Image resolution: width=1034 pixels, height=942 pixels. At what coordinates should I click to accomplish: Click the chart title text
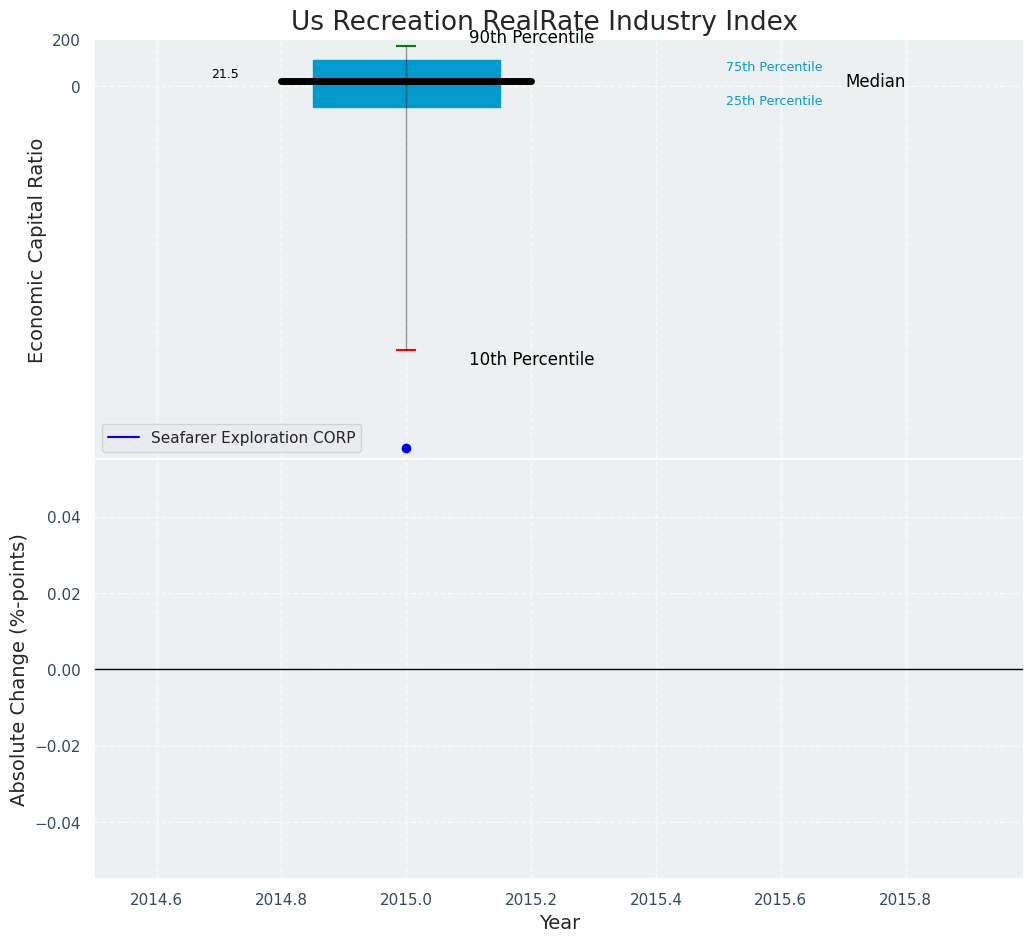coord(544,22)
